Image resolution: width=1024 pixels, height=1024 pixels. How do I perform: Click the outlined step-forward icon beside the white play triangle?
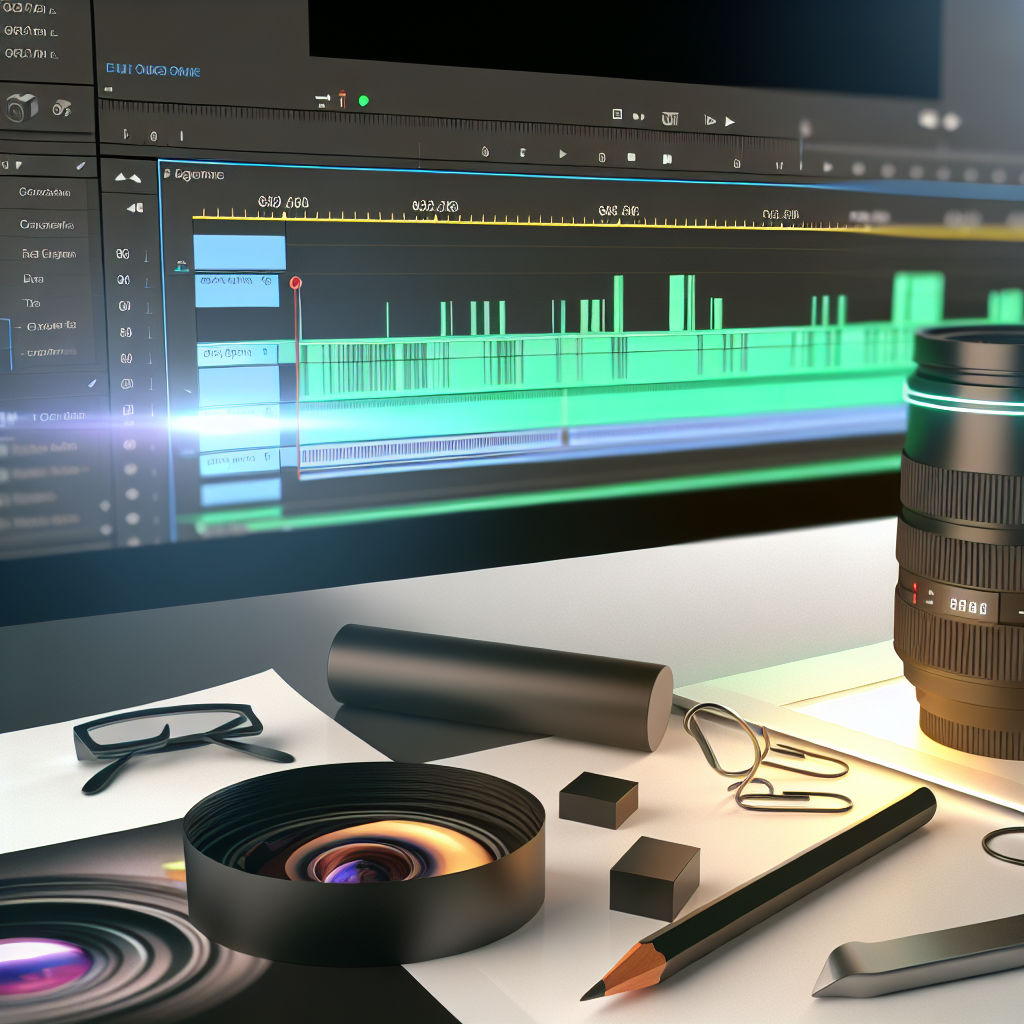(x=710, y=120)
